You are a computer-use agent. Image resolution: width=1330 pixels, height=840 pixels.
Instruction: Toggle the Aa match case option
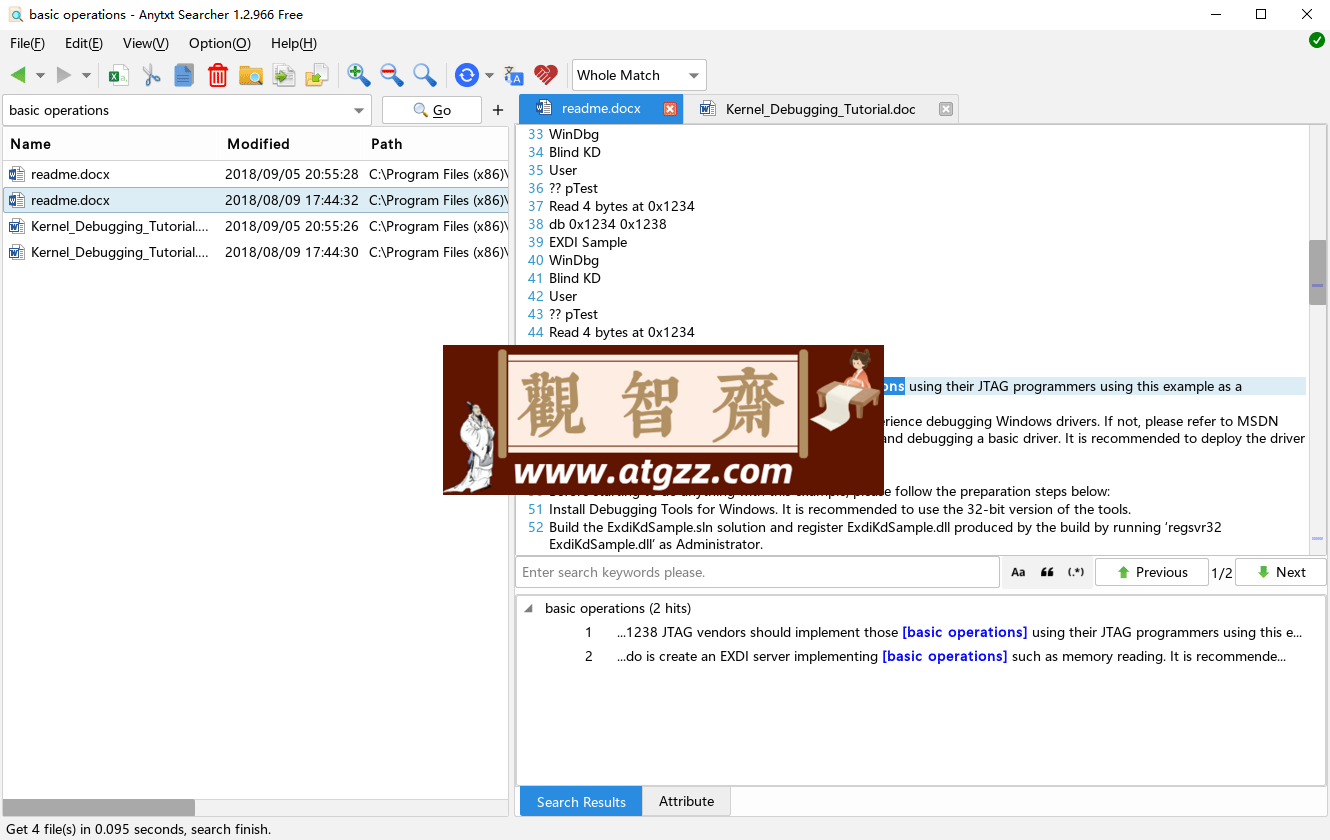(x=1018, y=572)
